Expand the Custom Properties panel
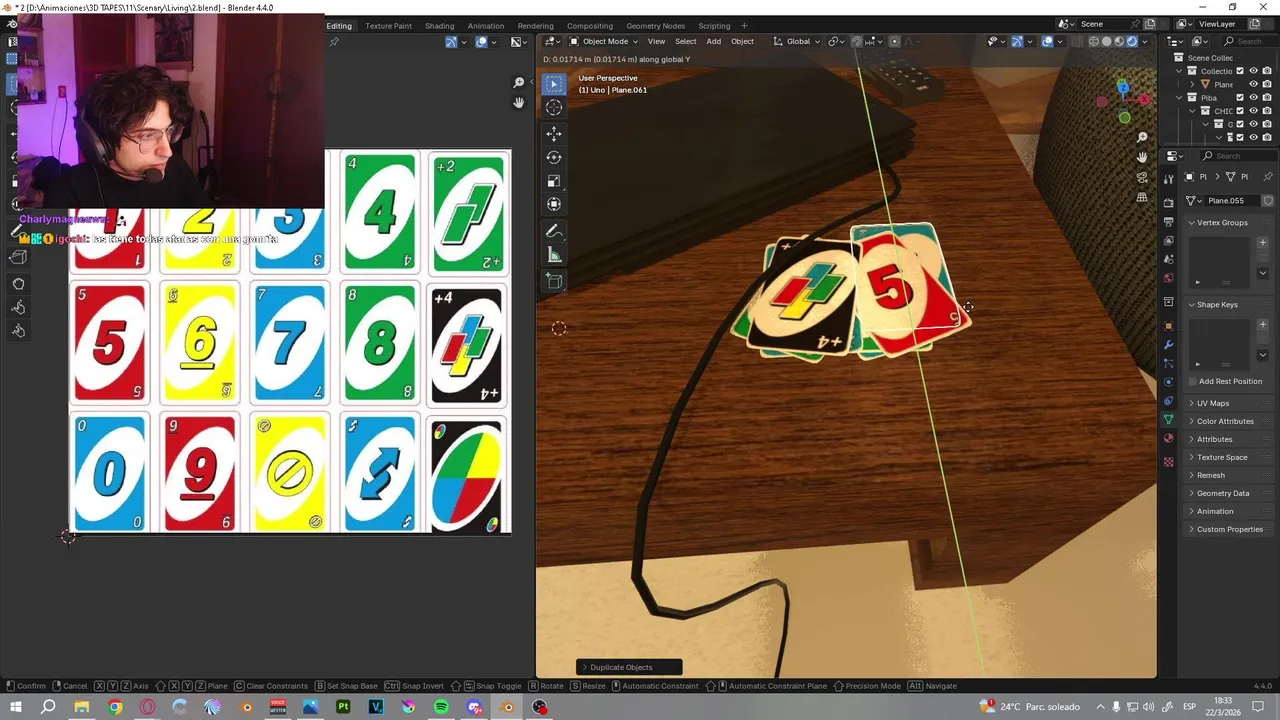Image resolution: width=1280 pixels, height=720 pixels. [x=1229, y=529]
